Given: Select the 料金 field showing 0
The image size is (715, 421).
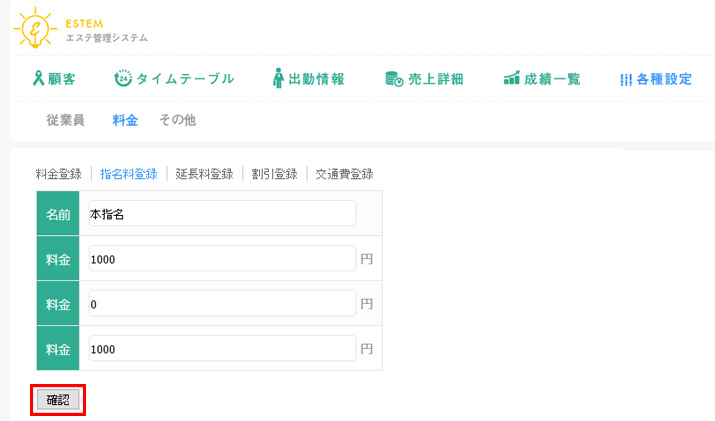Looking at the screenshot, I should point(222,304).
